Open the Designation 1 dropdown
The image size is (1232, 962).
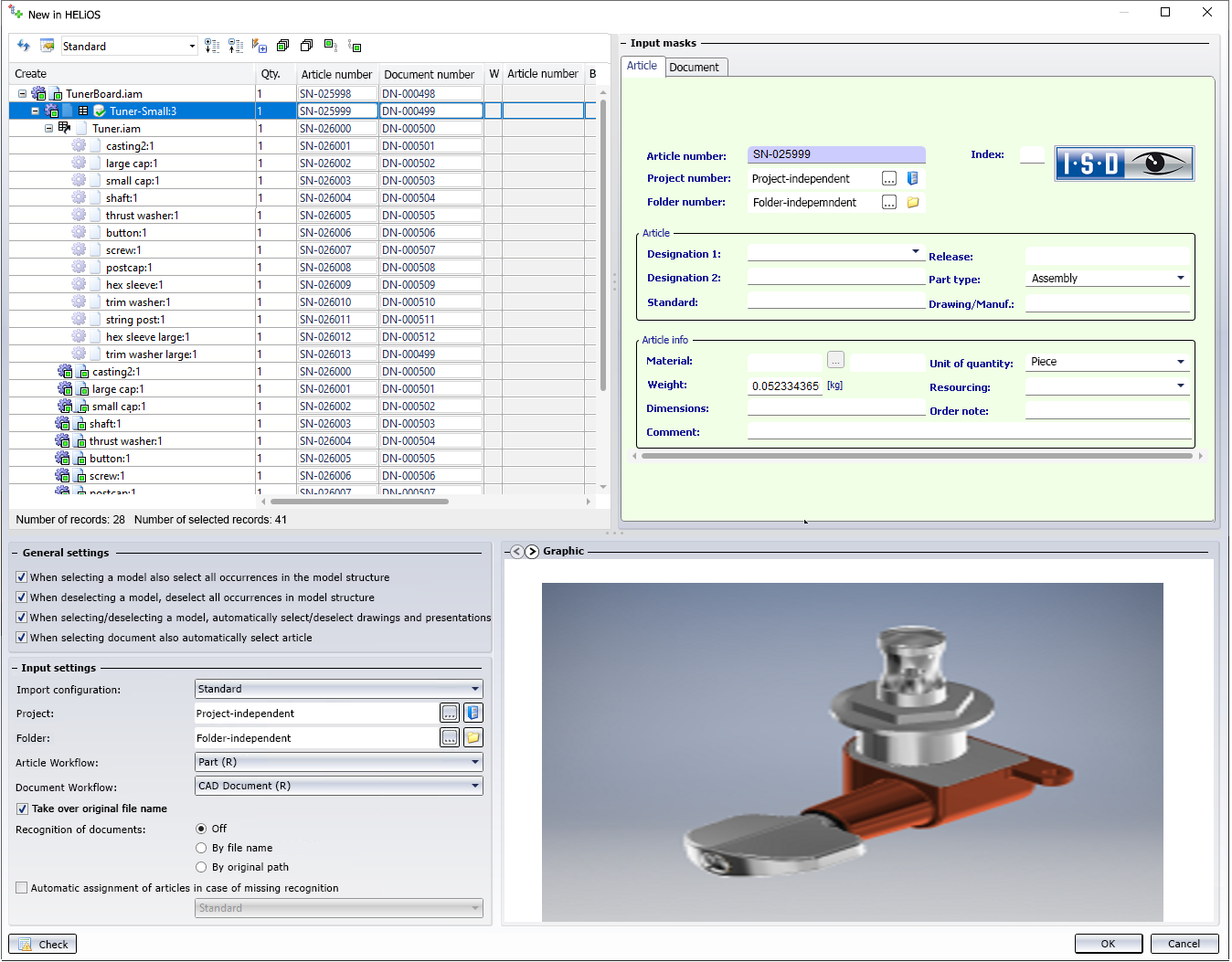[x=915, y=251]
